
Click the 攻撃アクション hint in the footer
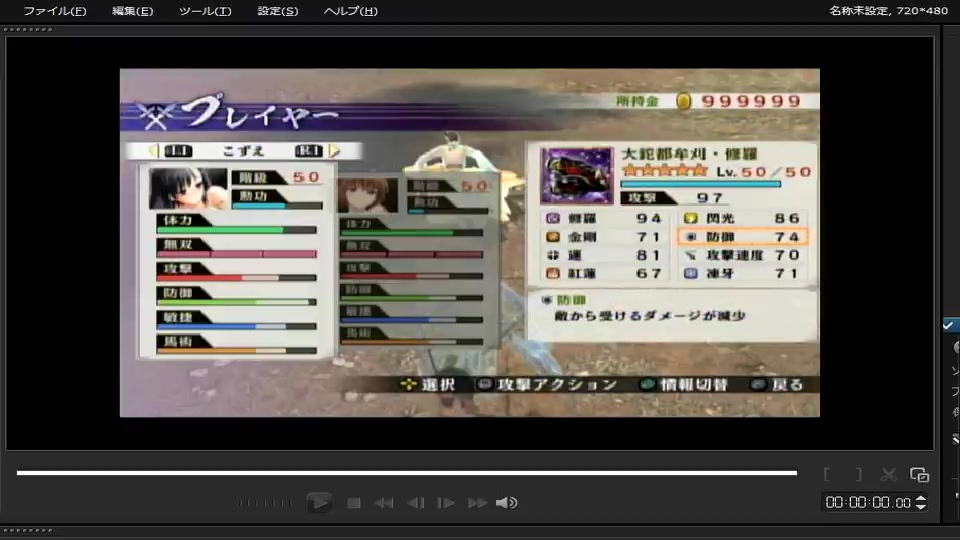pyautogui.click(x=547, y=384)
